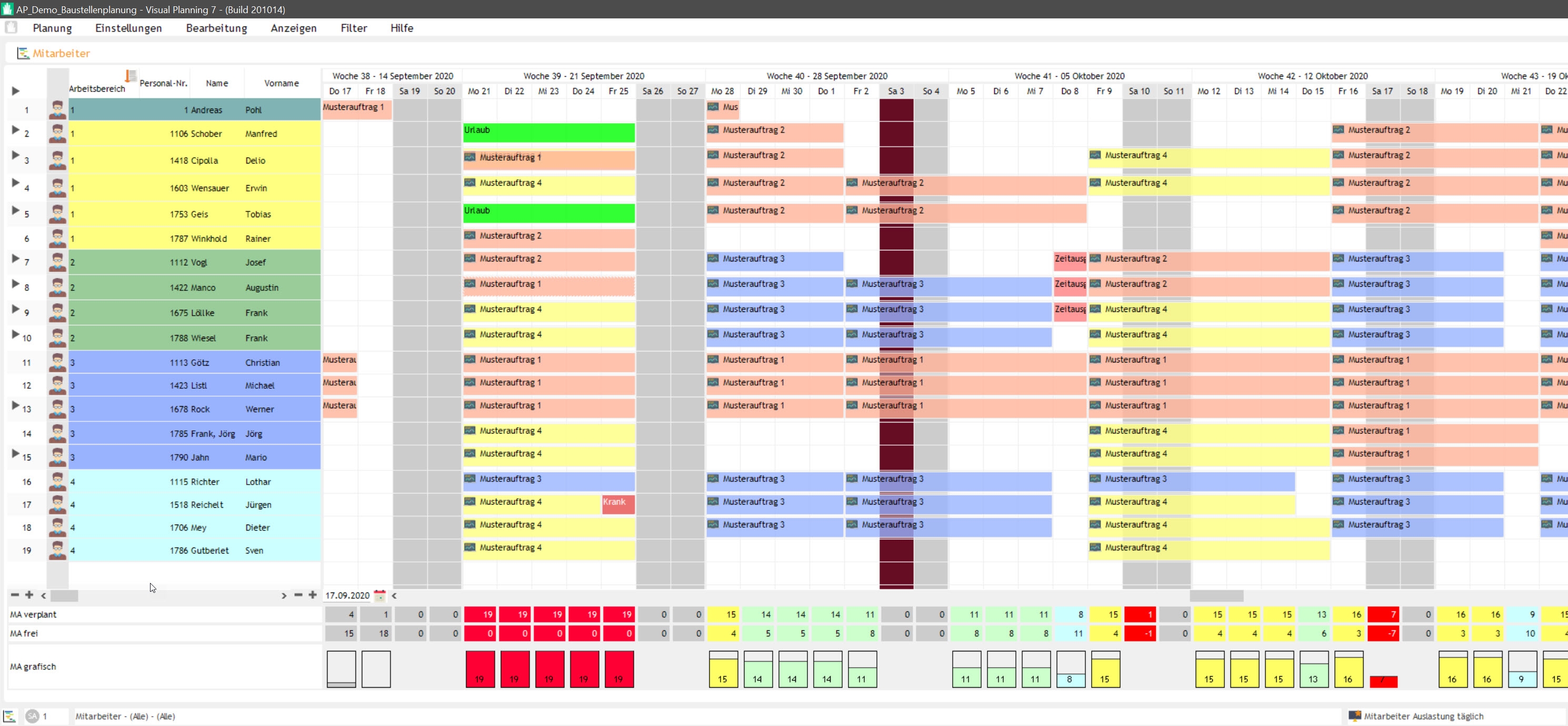Expand row 2 Schober Manfred
This screenshot has height=726, width=1568.
(15, 129)
